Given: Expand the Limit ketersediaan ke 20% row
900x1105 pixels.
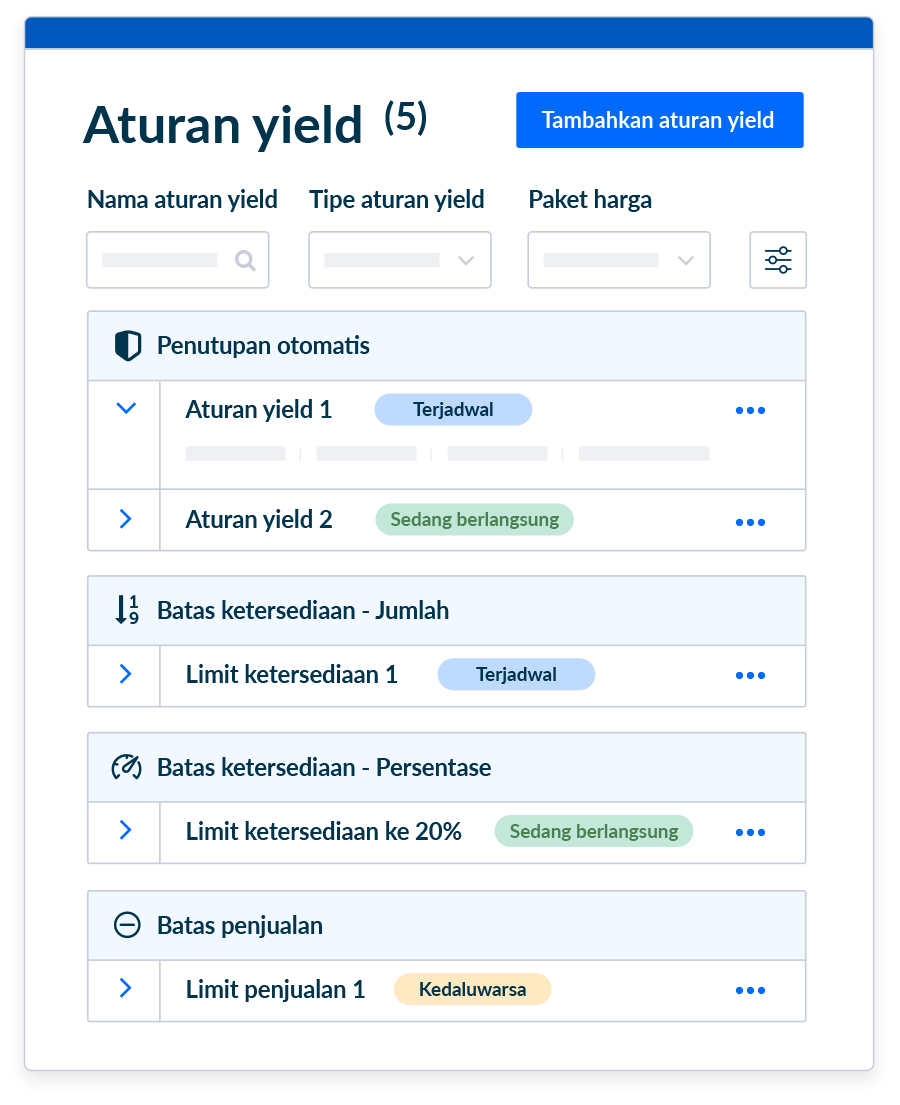Looking at the screenshot, I should pos(125,831).
